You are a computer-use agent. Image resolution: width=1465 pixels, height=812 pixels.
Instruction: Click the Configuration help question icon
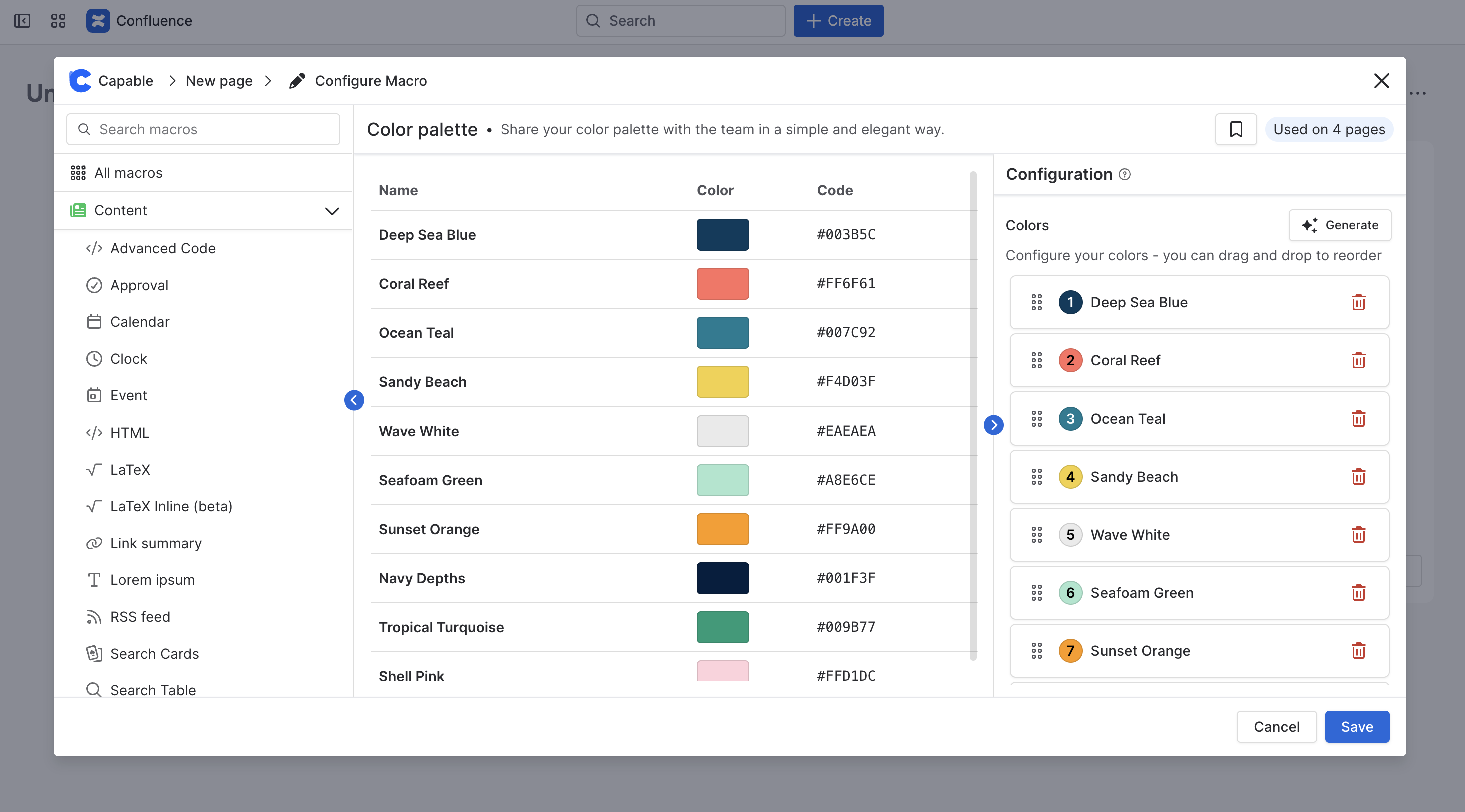(x=1125, y=175)
